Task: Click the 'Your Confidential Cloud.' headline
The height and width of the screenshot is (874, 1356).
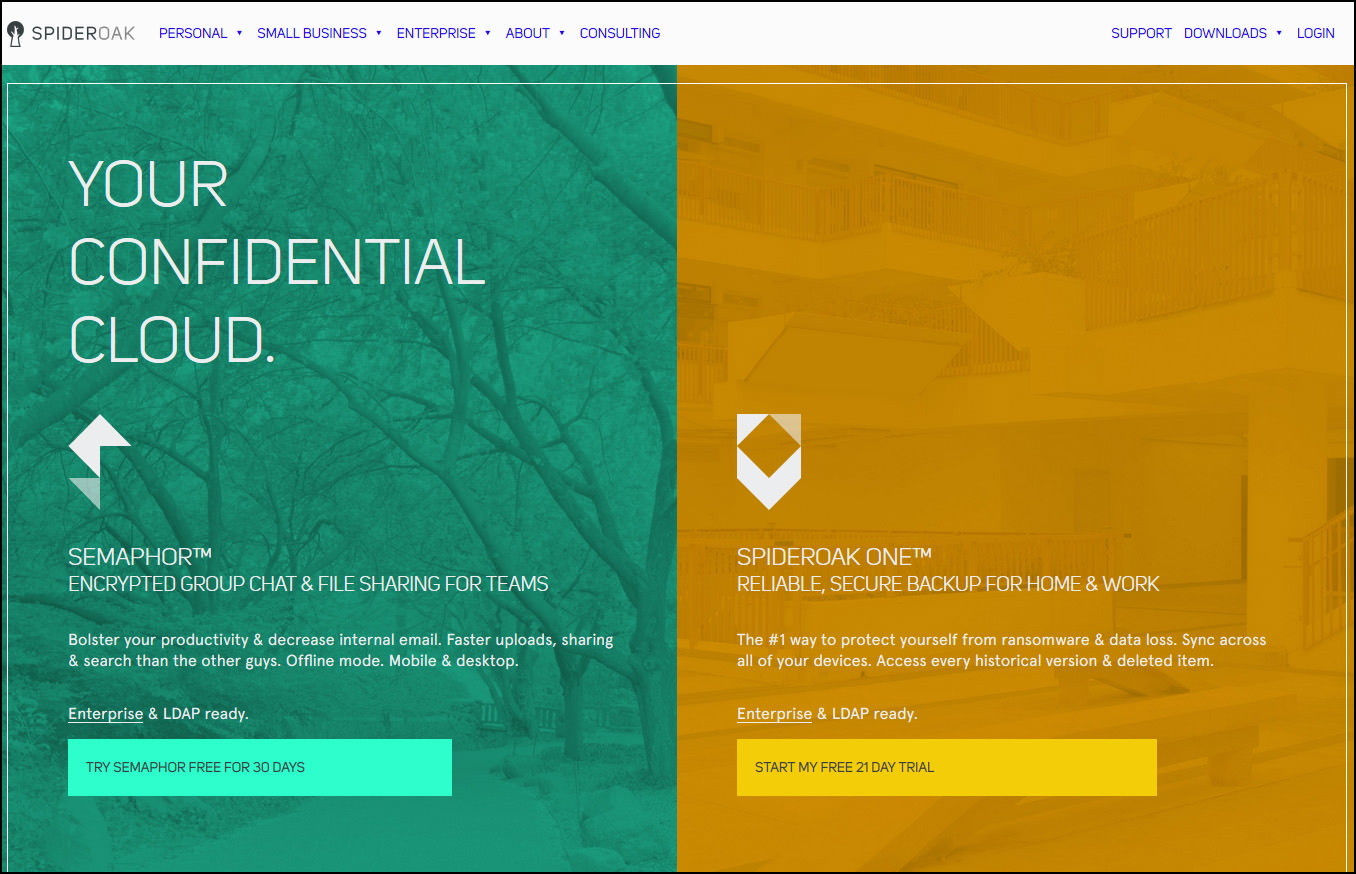Action: [277, 262]
